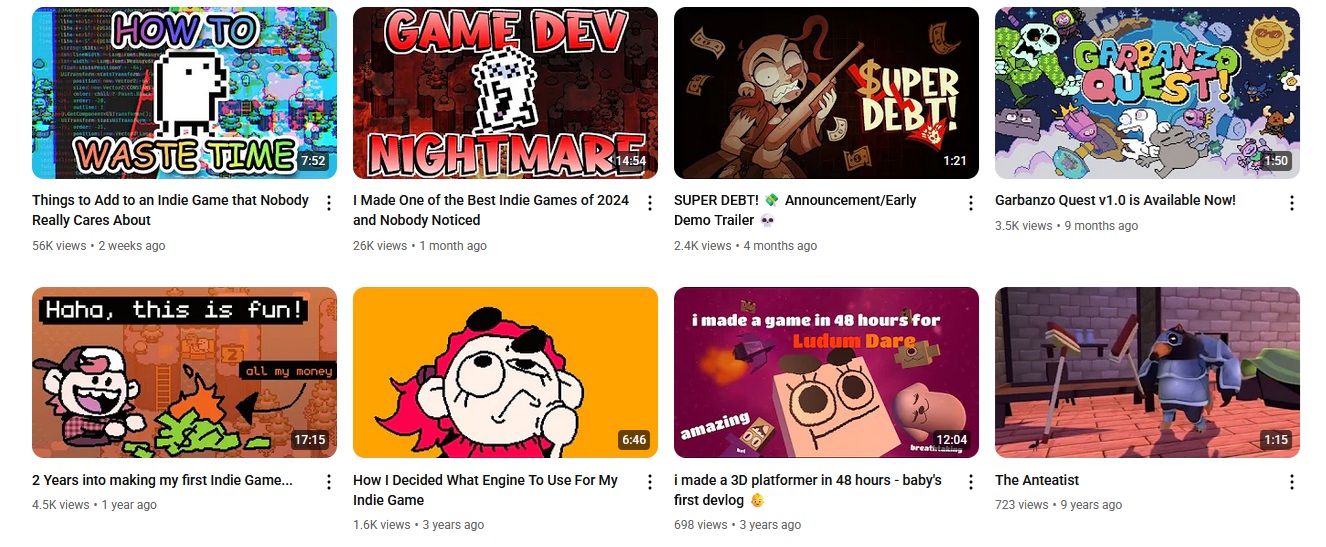Click the 'Haha, this is fun!' thumbnail
The width and height of the screenshot is (1326, 547).
tap(184, 373)
